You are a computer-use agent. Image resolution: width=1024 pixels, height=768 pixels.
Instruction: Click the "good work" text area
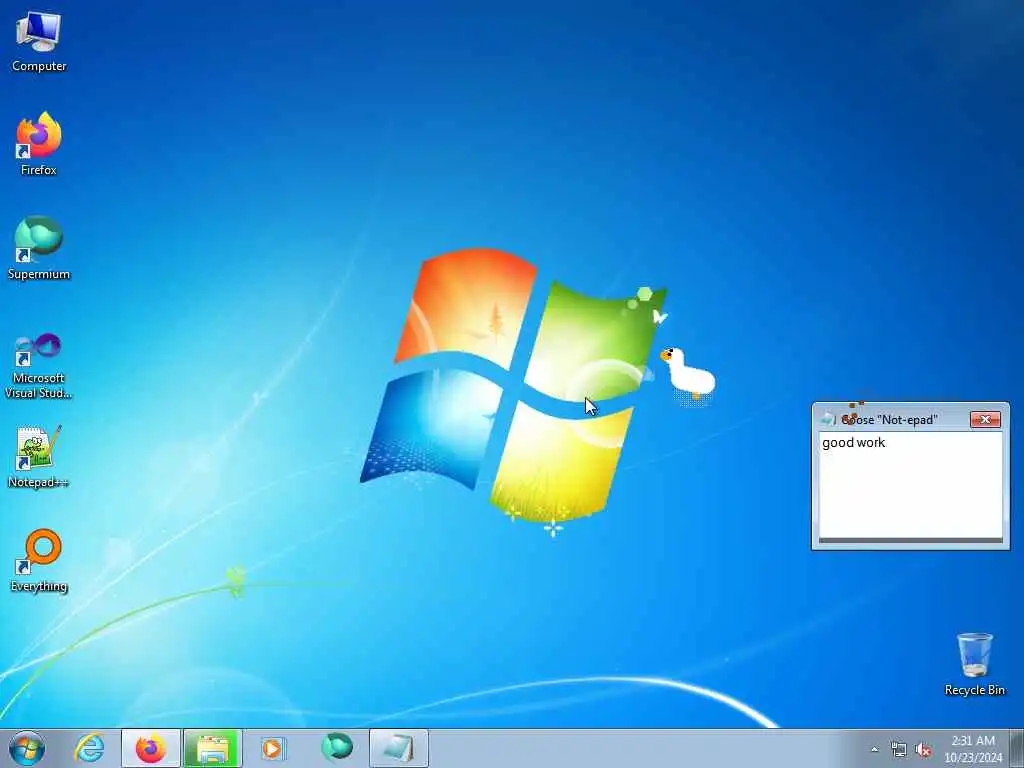point(910,485)
